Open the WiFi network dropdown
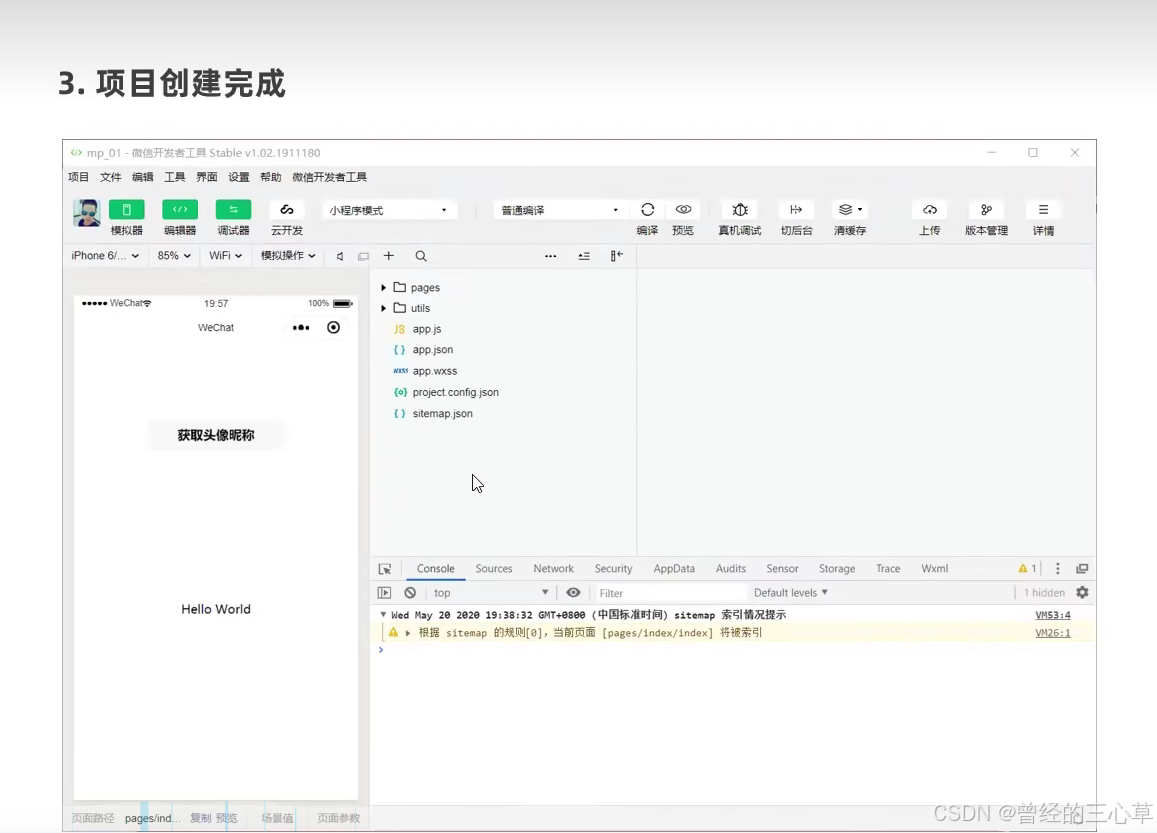Image resolution: width=1157 pixels, height=833 pixels. point(225,255)
